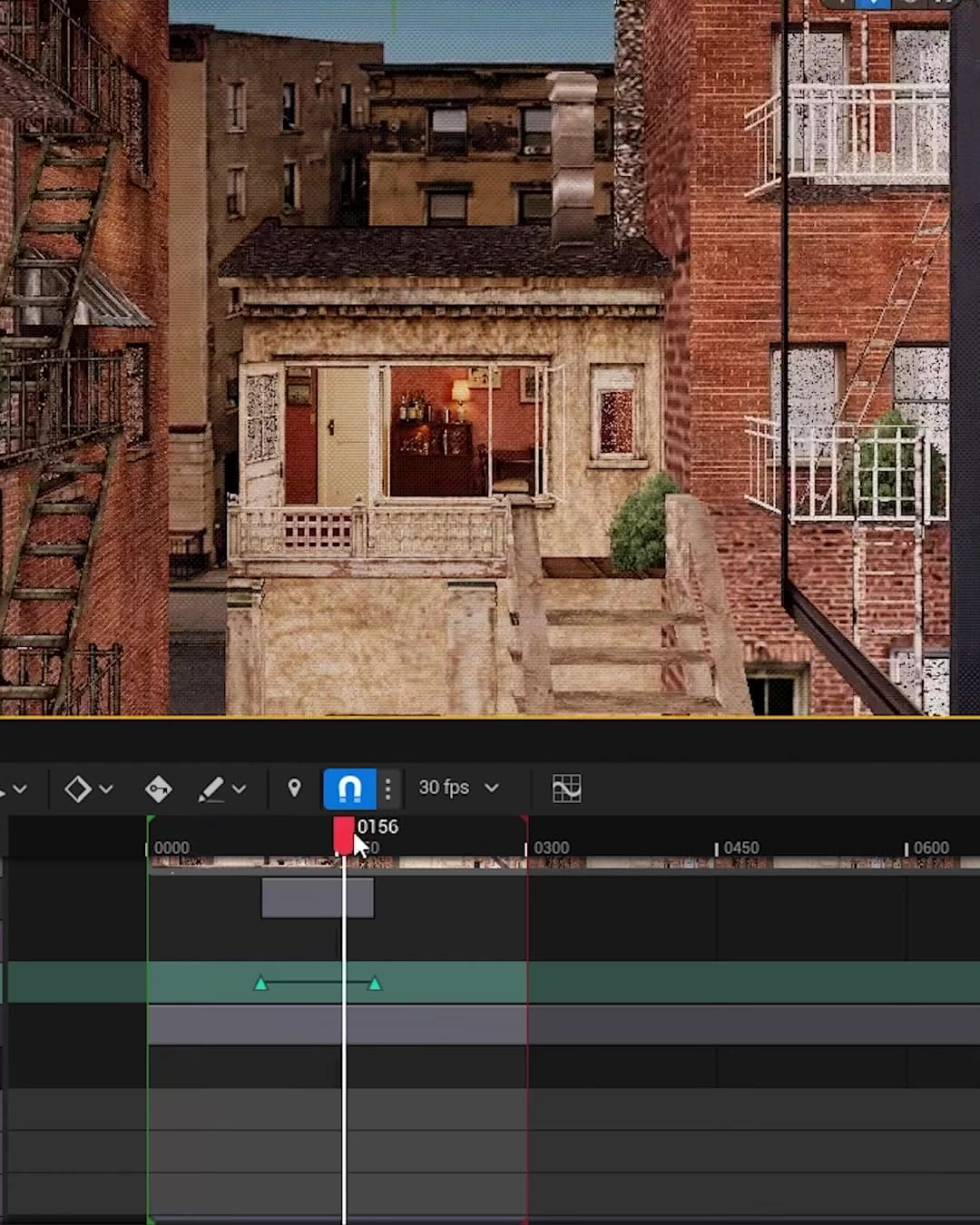This screenshot has width=980, height=1225.
Task: Select the left green triangle keyframe
Action: [x=261, y=983]
